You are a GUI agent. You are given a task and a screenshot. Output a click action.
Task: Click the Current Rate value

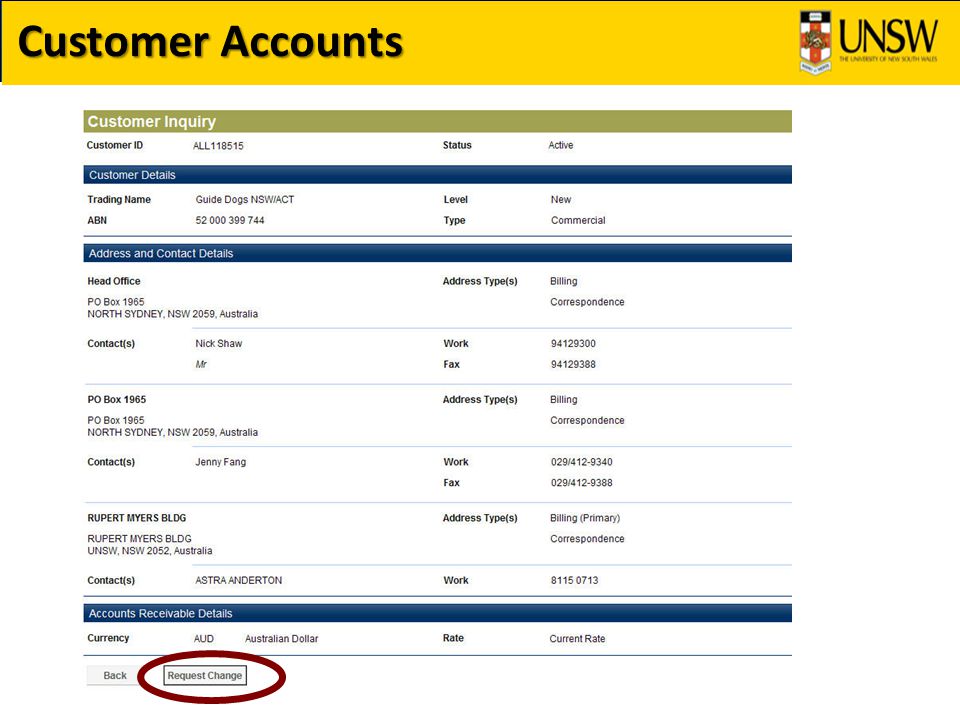point(577,639)
